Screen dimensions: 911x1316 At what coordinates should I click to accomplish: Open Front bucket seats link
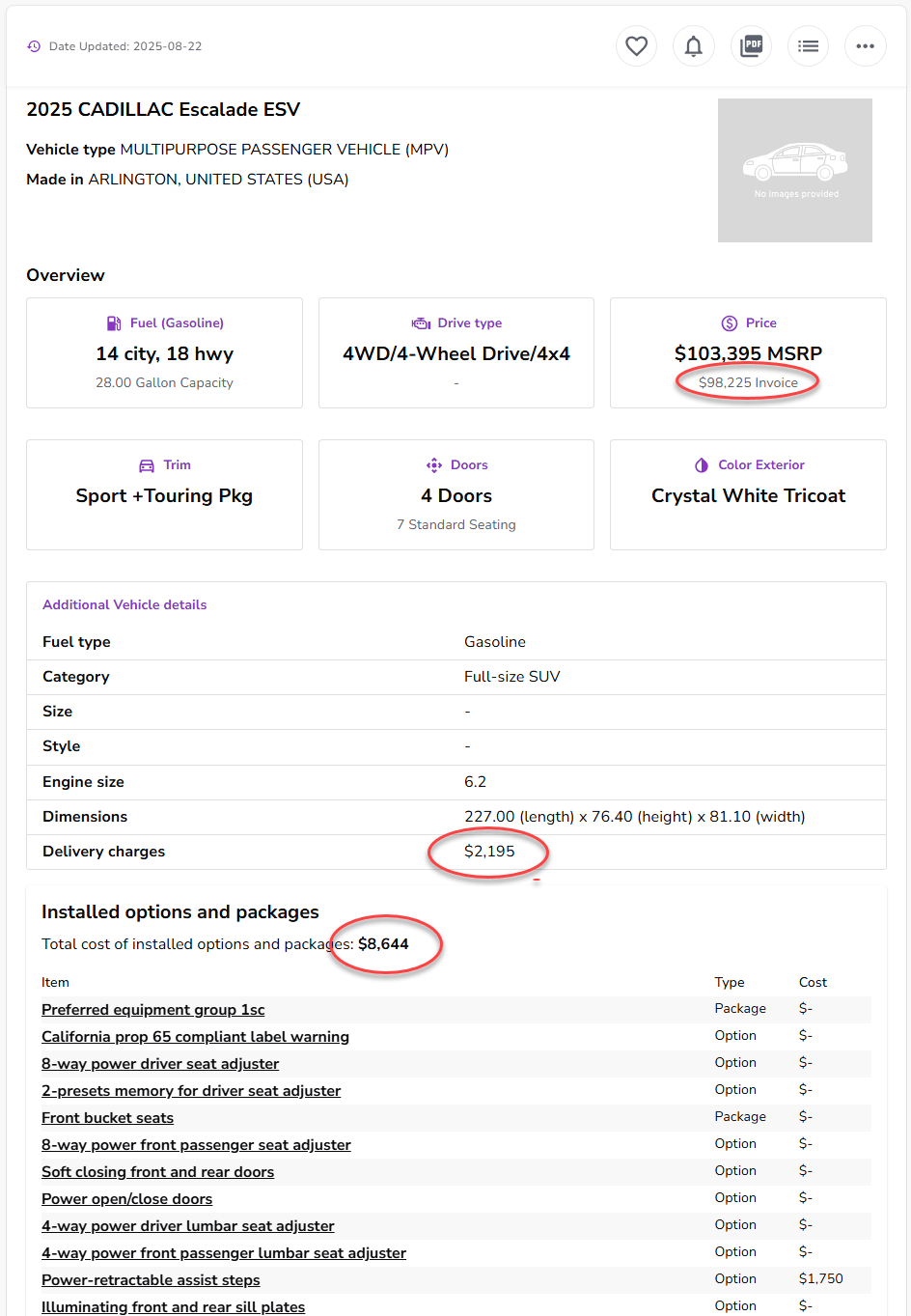[107, 1117]
